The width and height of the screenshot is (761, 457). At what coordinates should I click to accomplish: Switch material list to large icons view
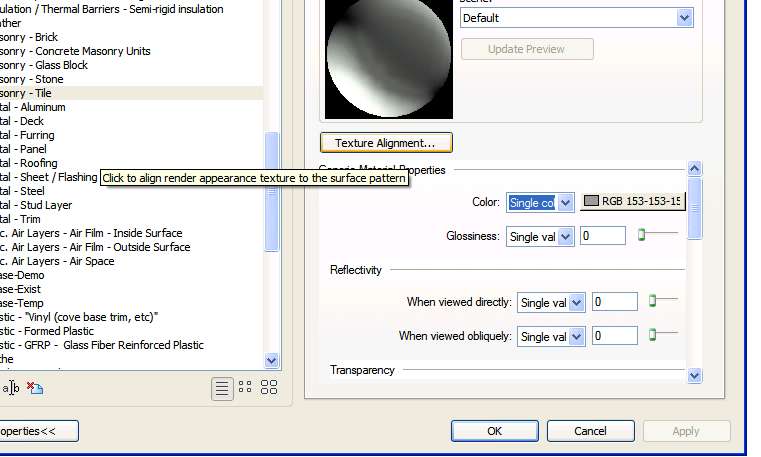pyautogui.click(x=269, y=387)
